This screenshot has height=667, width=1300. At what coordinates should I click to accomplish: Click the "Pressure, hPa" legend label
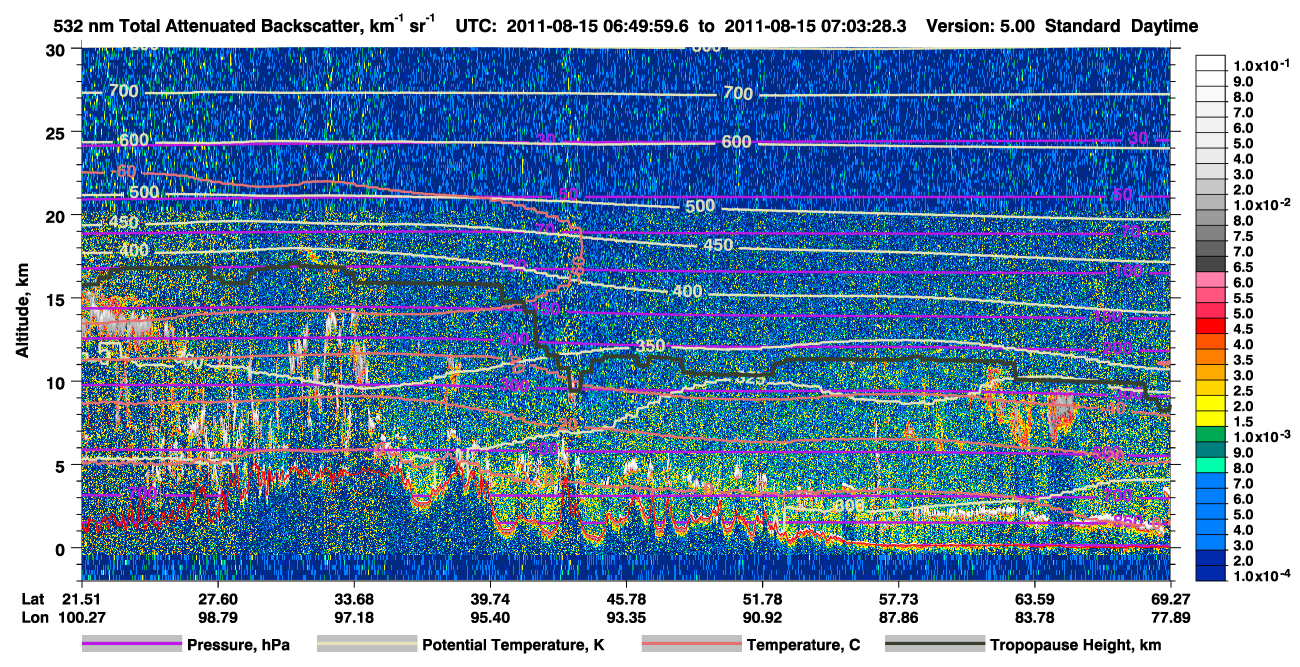[238, 646]
